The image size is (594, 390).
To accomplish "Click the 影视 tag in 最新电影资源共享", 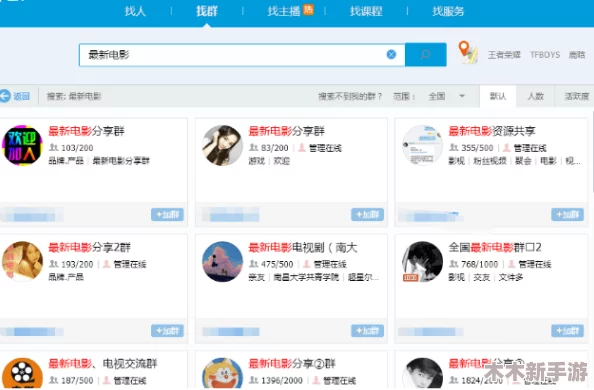I will (x=456, y=161).
